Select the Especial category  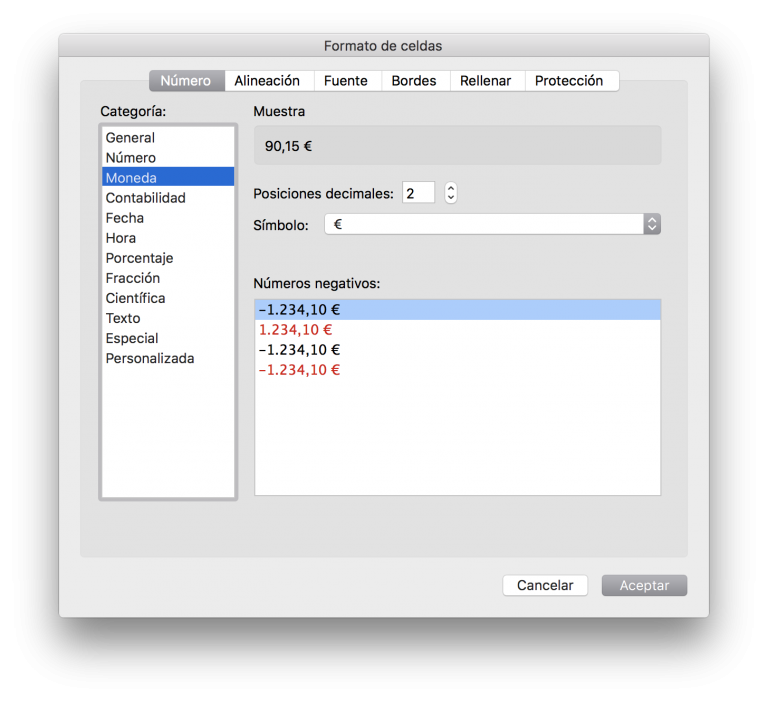point(168,339)
